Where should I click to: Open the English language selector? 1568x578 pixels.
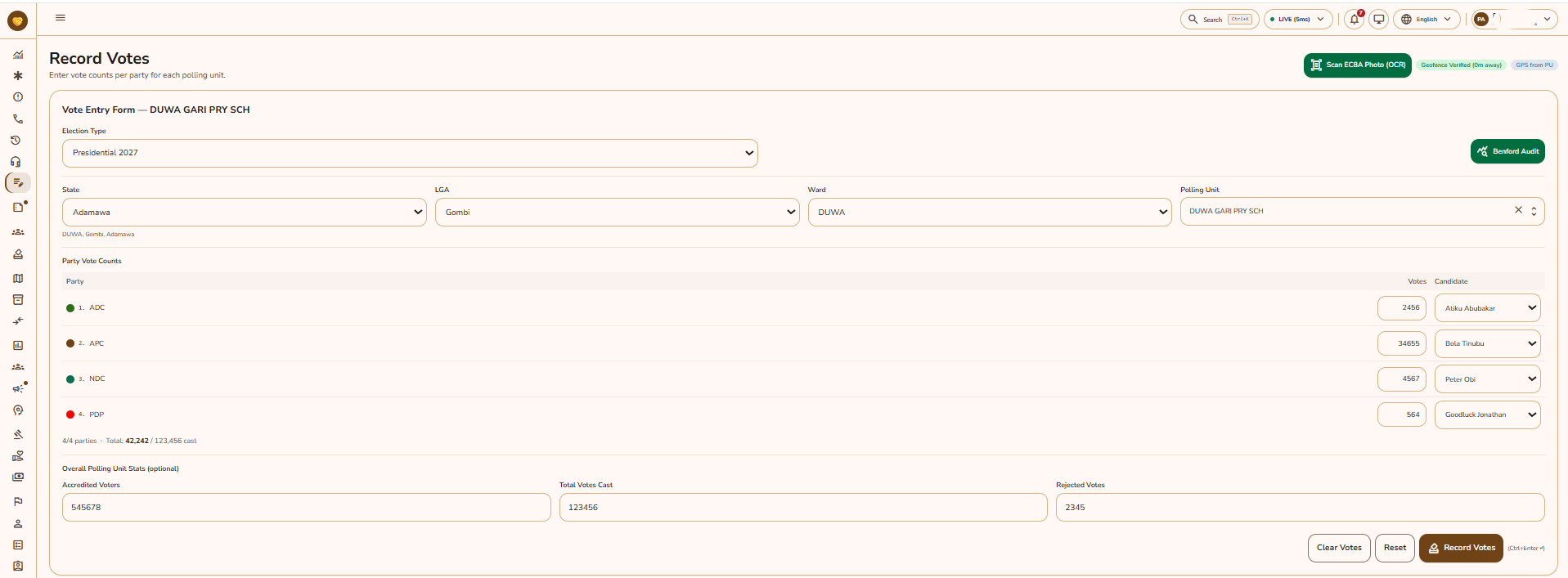point(1427,19)
